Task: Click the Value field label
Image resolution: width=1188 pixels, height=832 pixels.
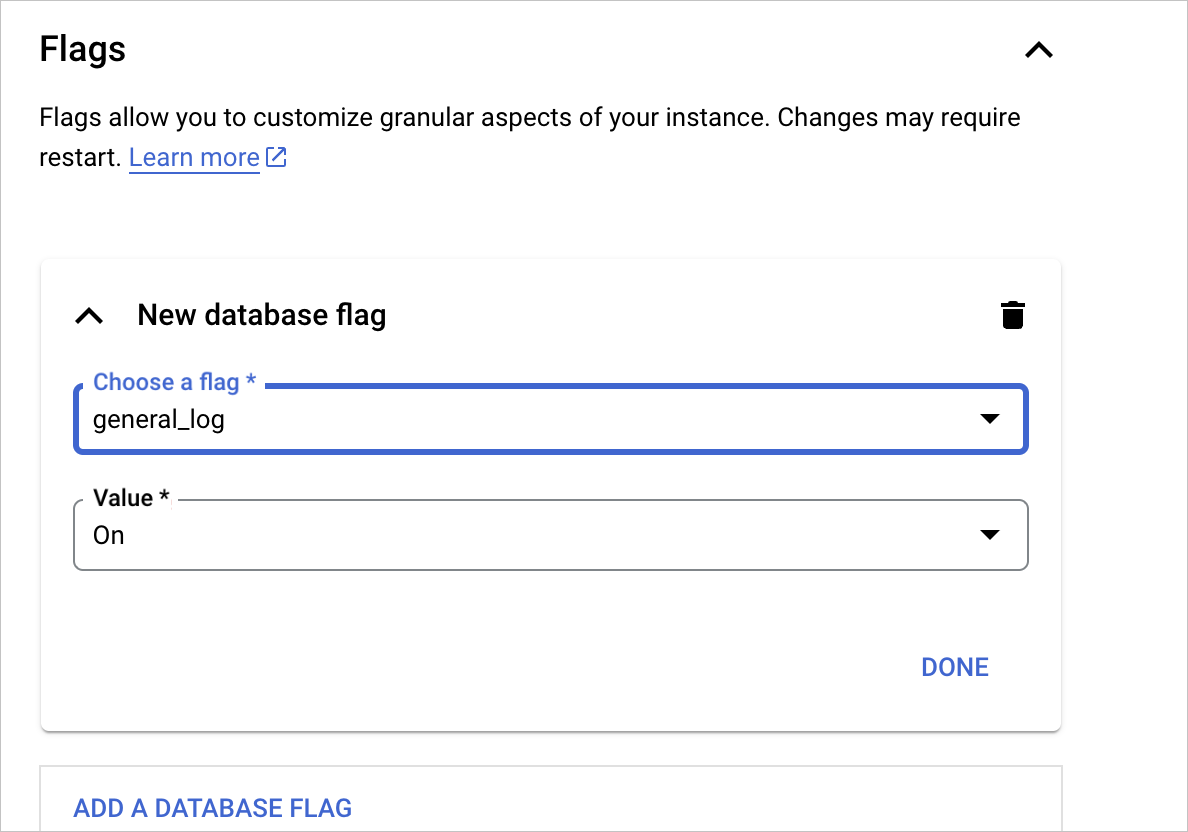Action: (x=130, y=498)
